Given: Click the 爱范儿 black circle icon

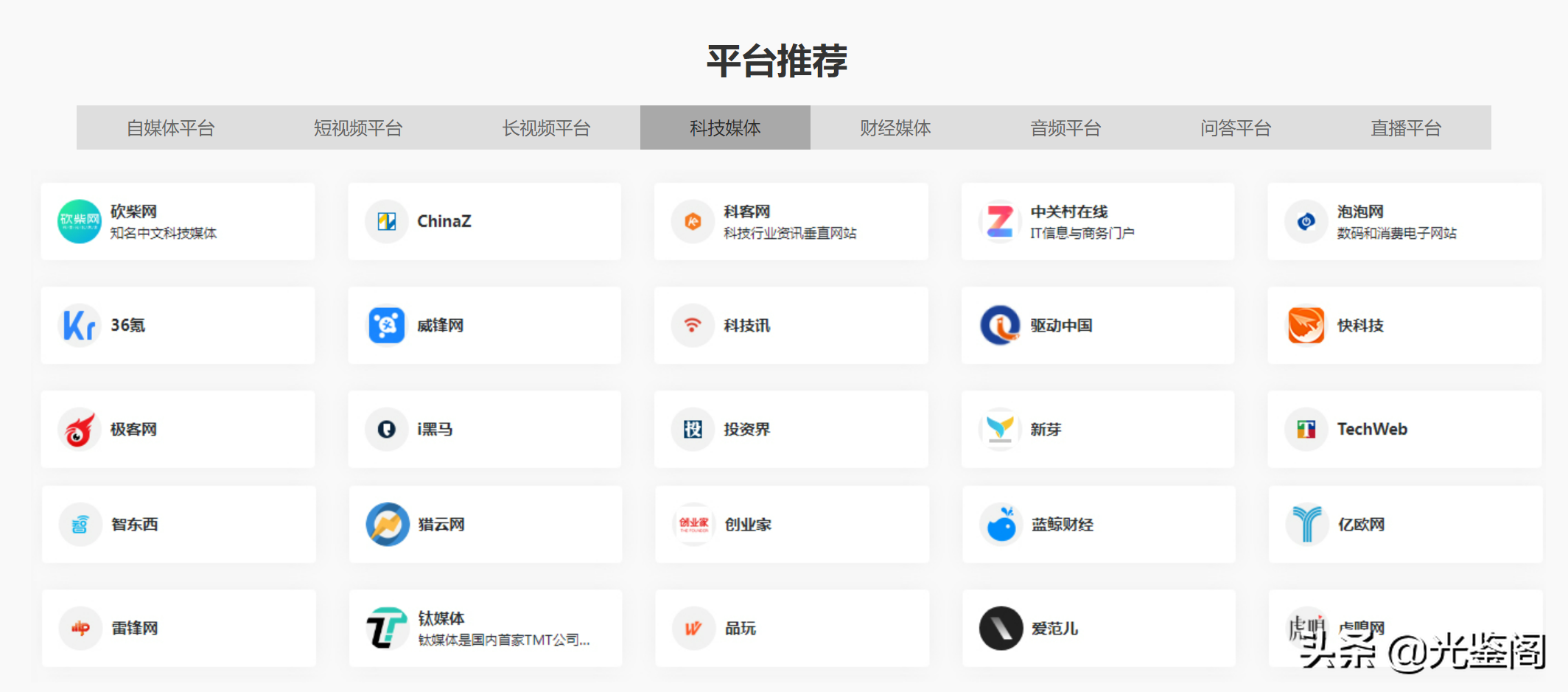Looking at the screenshot, I should click(1000, 628).
